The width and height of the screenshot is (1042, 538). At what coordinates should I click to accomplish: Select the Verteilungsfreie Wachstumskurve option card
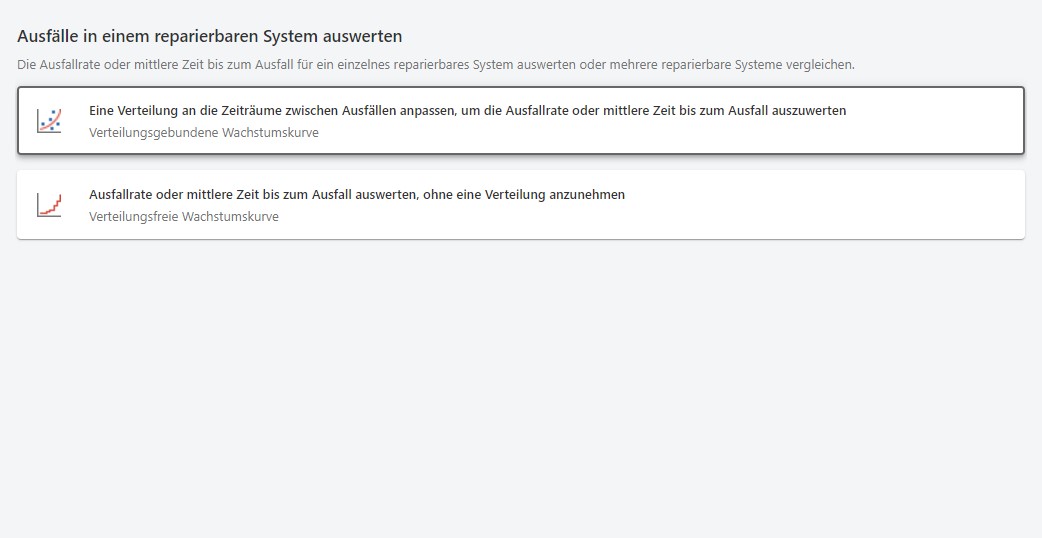(x=520, y=205)
